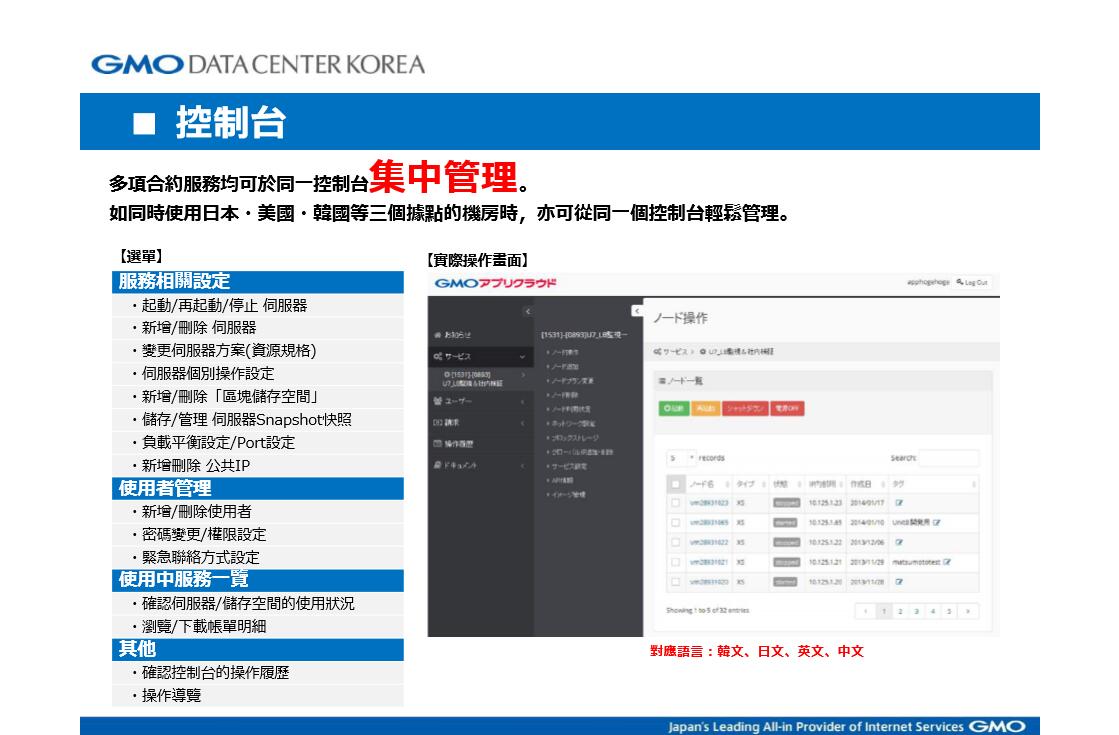Click the 2013/12/06 creation date cell
This screenshot has height=735, width=1119.
(867, 542)
